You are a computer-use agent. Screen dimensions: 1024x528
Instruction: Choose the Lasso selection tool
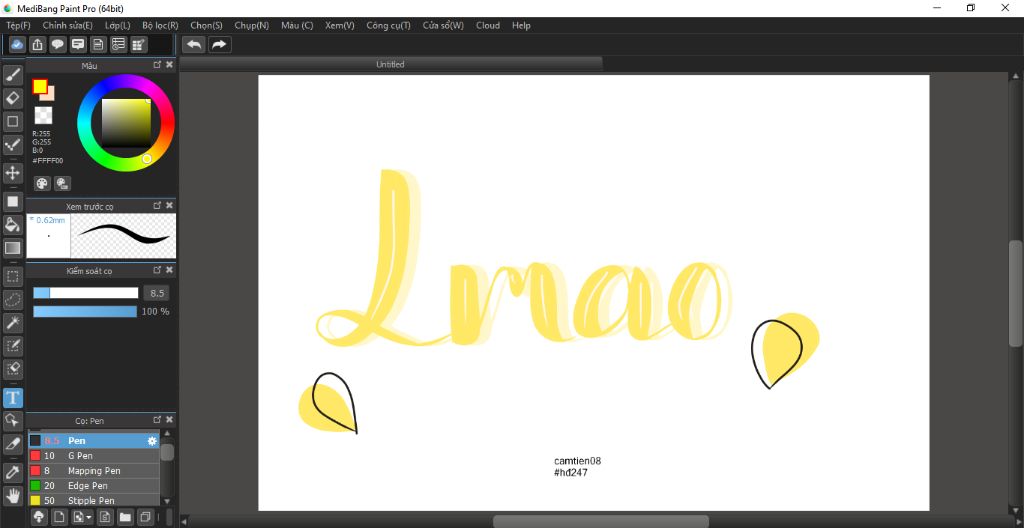[x=12, y=299]
